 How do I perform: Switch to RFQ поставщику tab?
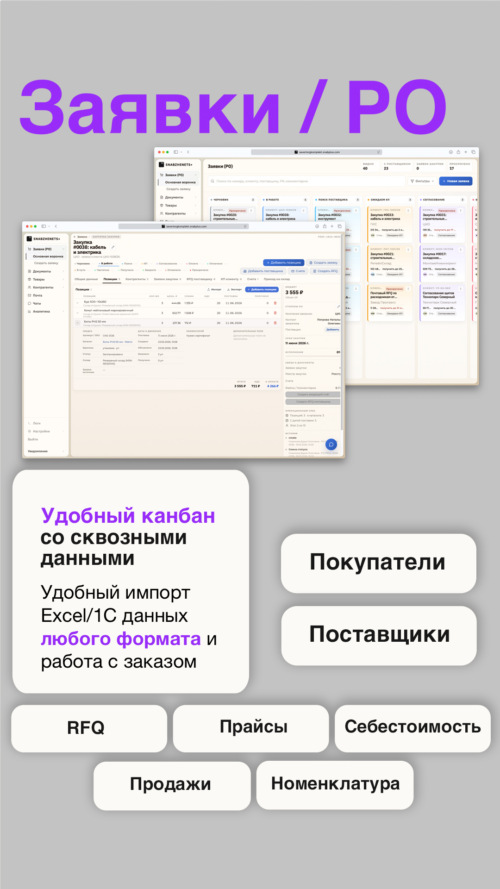click(x=201, y=279)
